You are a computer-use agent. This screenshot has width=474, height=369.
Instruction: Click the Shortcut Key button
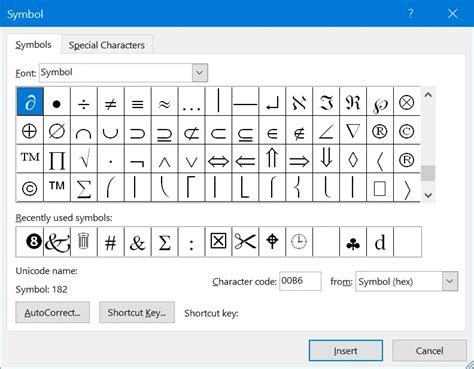click(x=137, y=312)
